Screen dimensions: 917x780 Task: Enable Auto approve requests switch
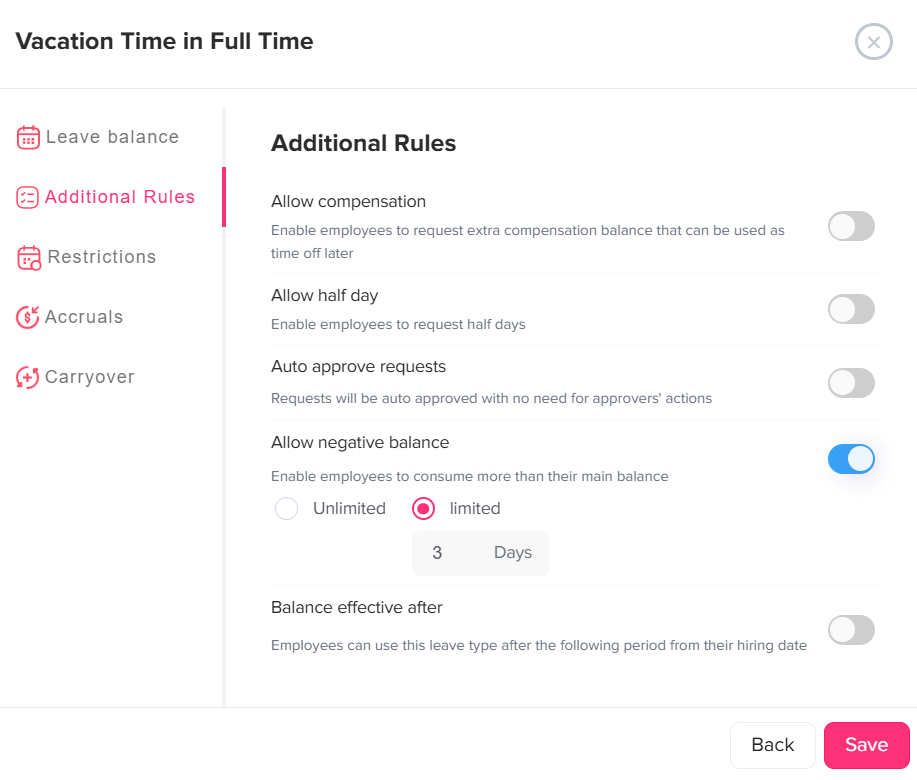point(851,383)
